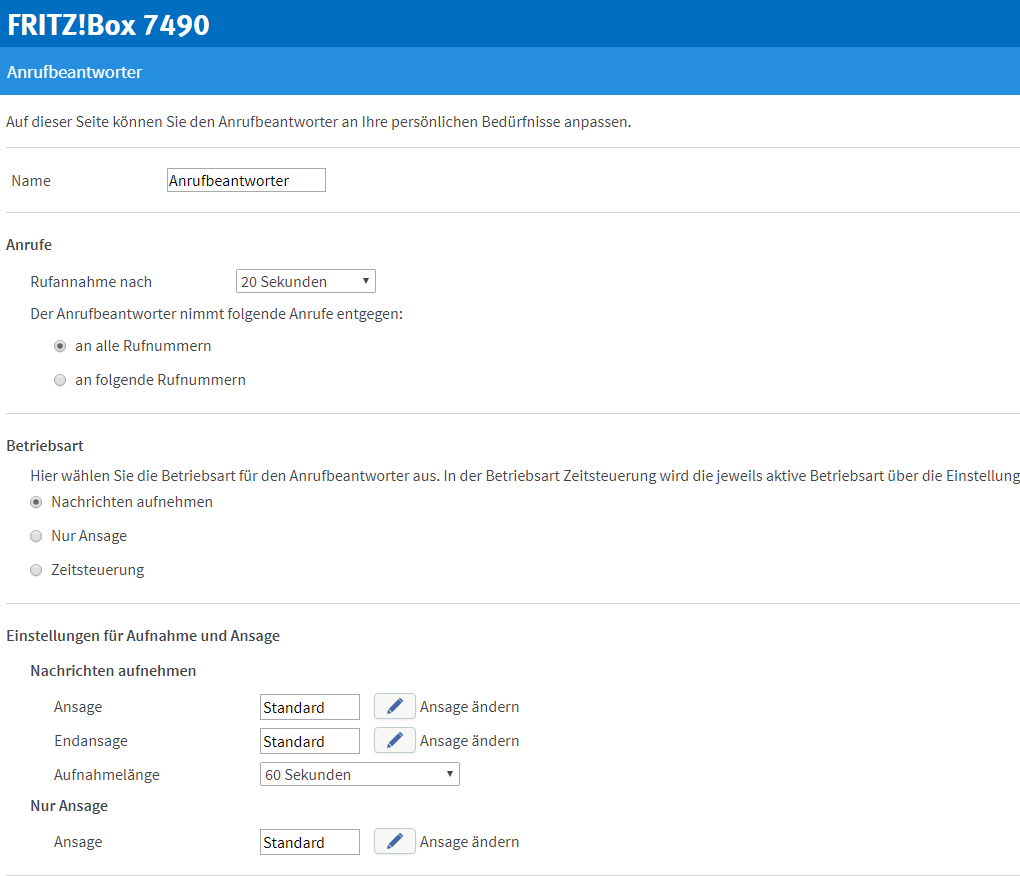
Task: Click the 'Nachrichten aufnehmen' subsection heading
Action: click(113, 670)
